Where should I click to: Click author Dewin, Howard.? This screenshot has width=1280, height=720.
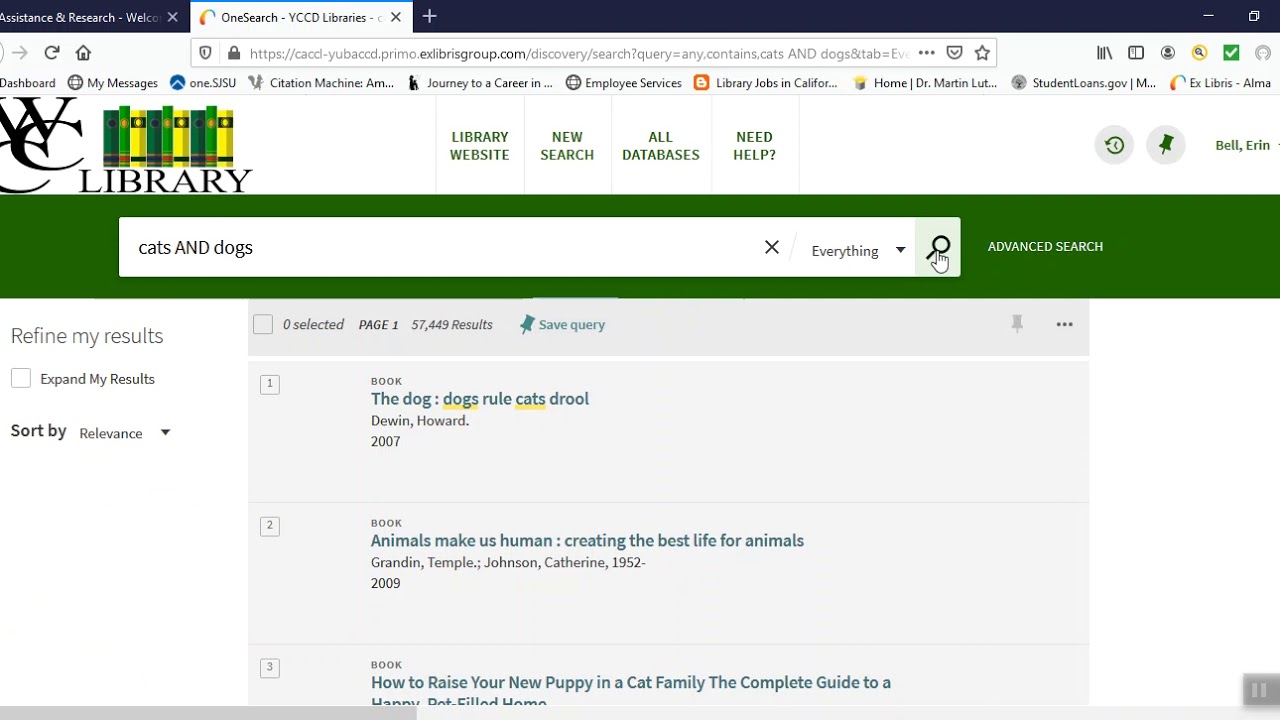pos(420,421)
